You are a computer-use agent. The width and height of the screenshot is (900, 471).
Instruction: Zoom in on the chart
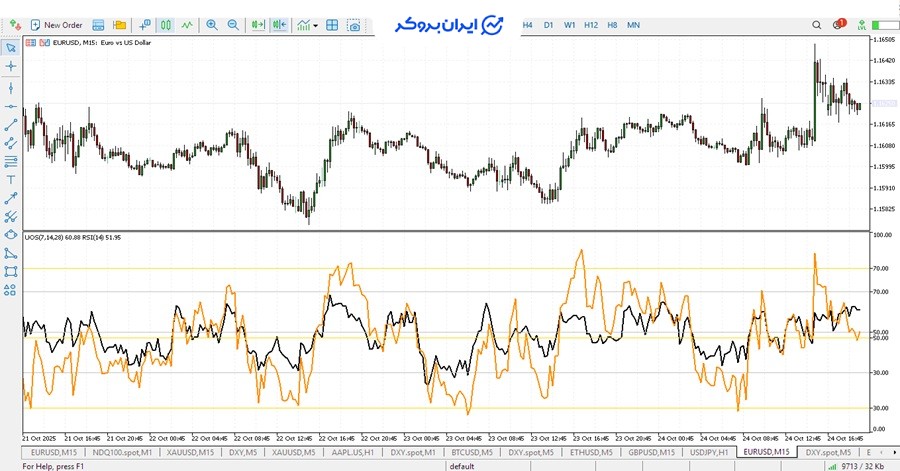[x=211, y=24]
